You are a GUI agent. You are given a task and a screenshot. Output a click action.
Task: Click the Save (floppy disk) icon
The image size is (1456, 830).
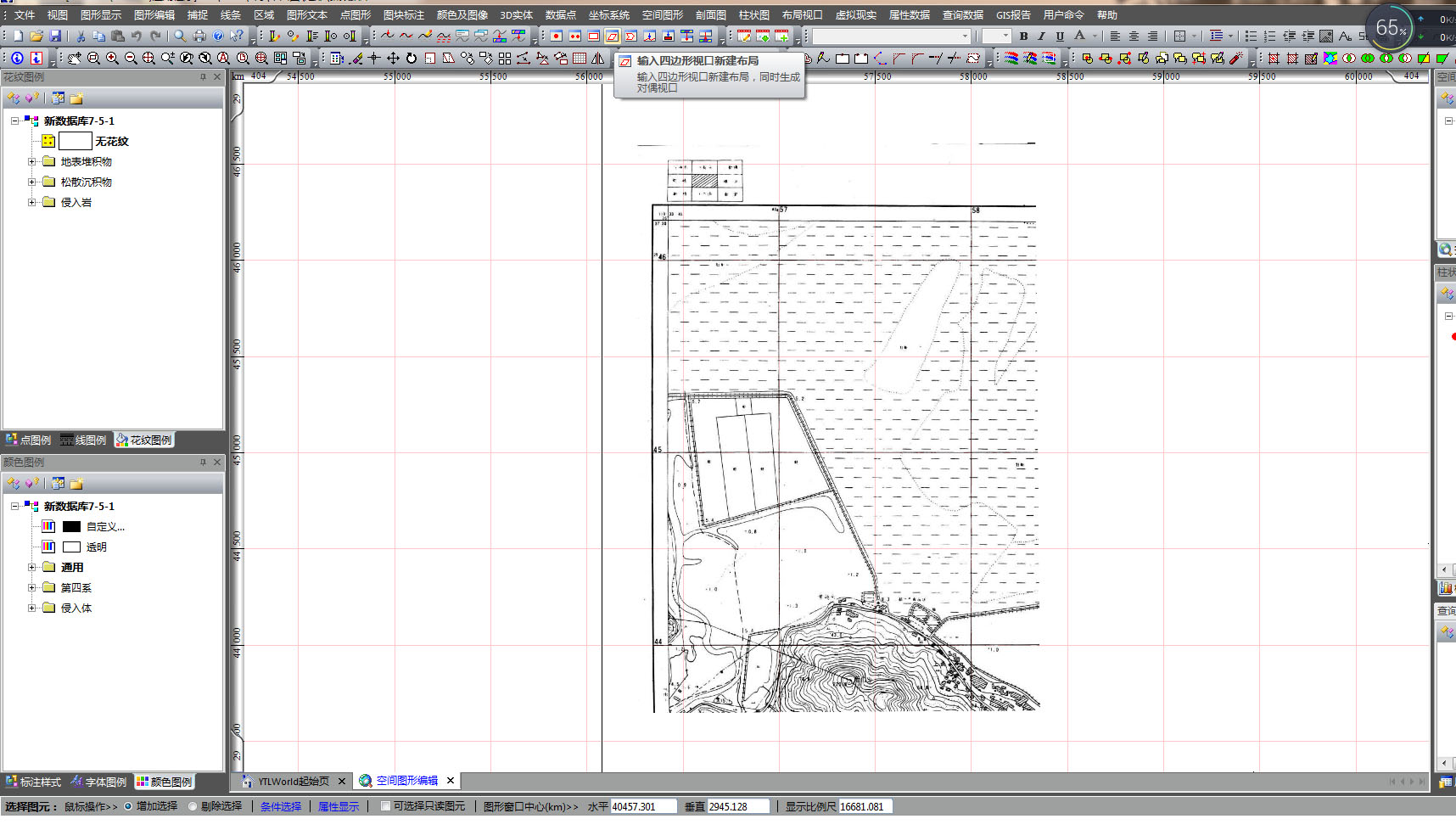pyautogui.click(x=55, y=36)
